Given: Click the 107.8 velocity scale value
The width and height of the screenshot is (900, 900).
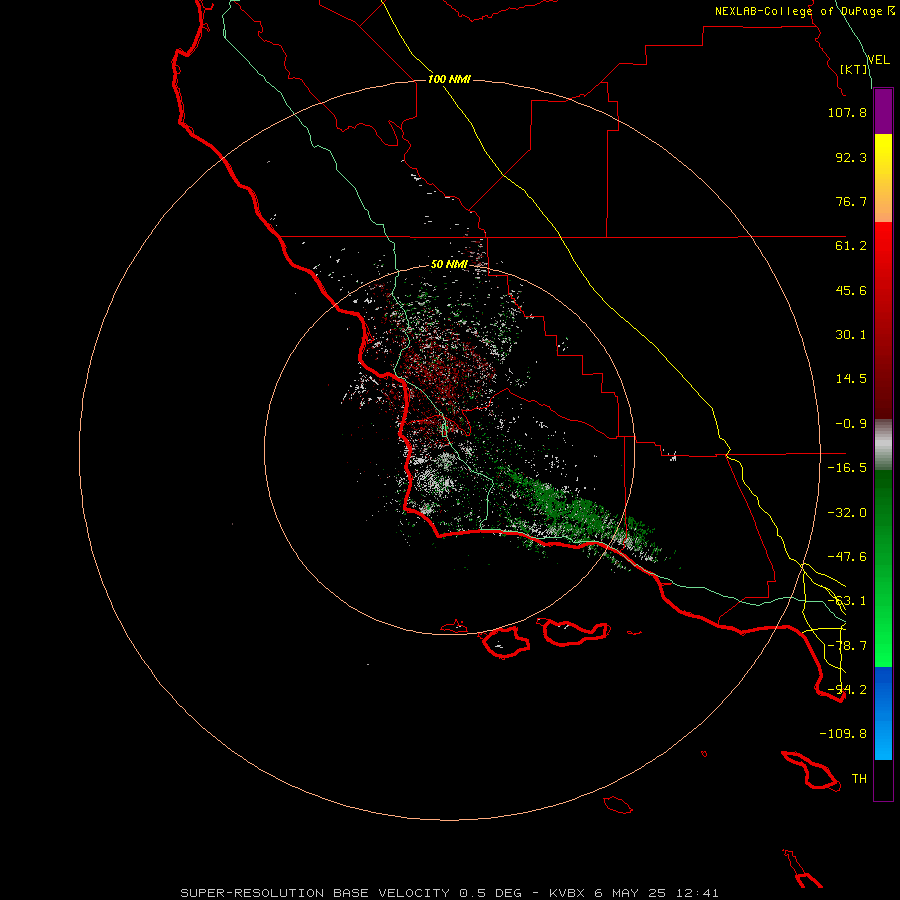Looking at the screenshot, I should click(x=847, y=112).
